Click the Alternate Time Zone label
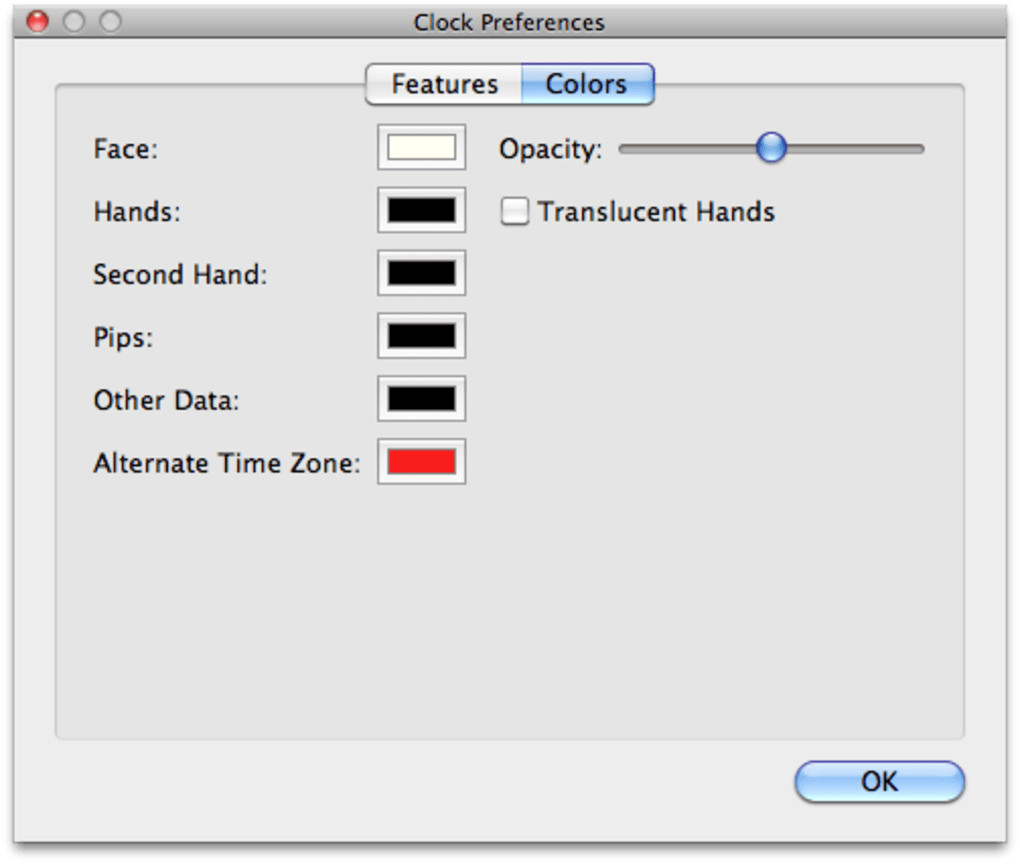 pos(226,464)
